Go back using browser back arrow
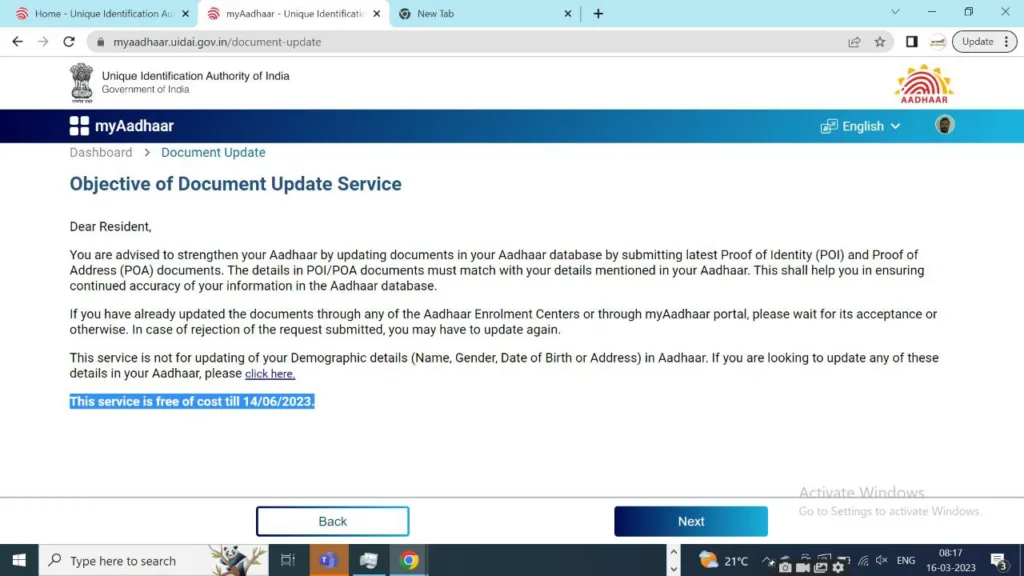The width and height of the screenshot is (1024, 576). tap(18, 42)
